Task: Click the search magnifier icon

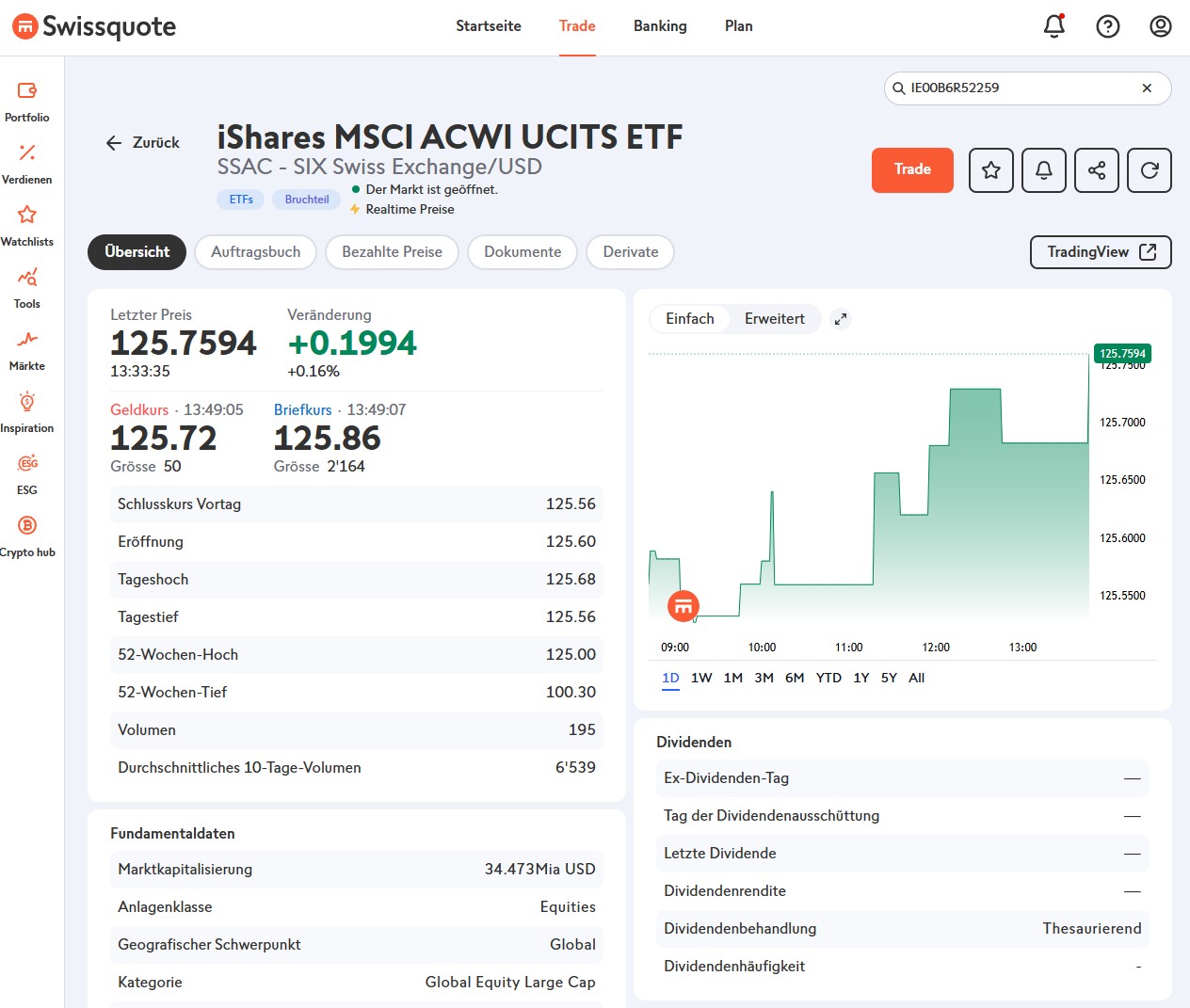Action: tap(899, 88)
